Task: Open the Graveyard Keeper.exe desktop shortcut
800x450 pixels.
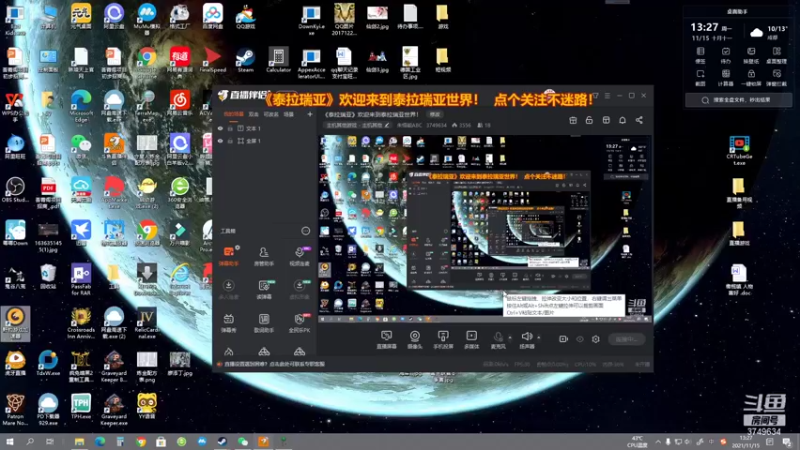Action: 114,410
